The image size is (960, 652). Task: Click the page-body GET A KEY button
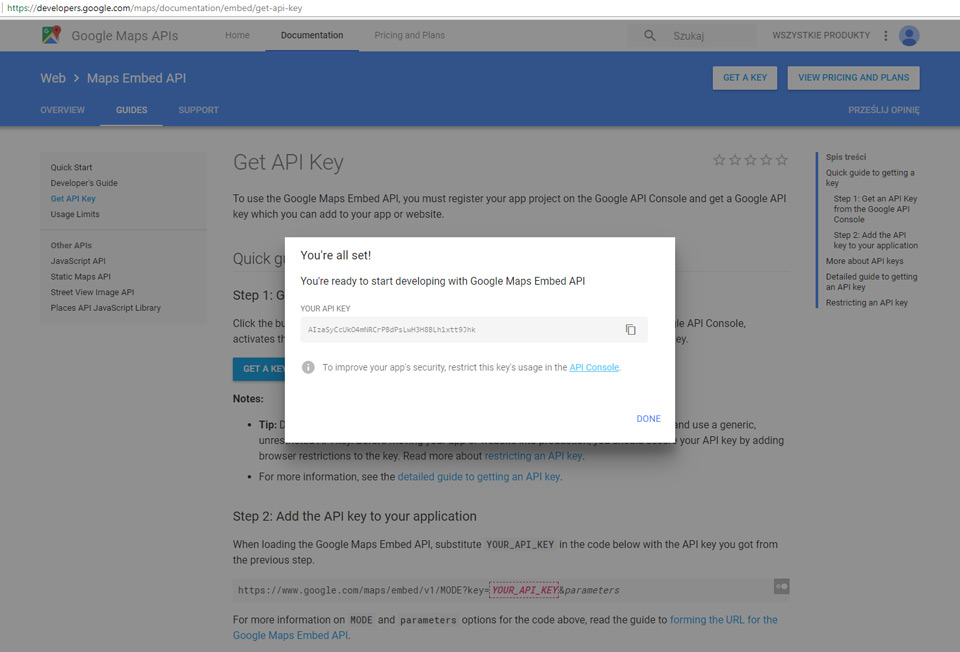[x=259, y=369]
